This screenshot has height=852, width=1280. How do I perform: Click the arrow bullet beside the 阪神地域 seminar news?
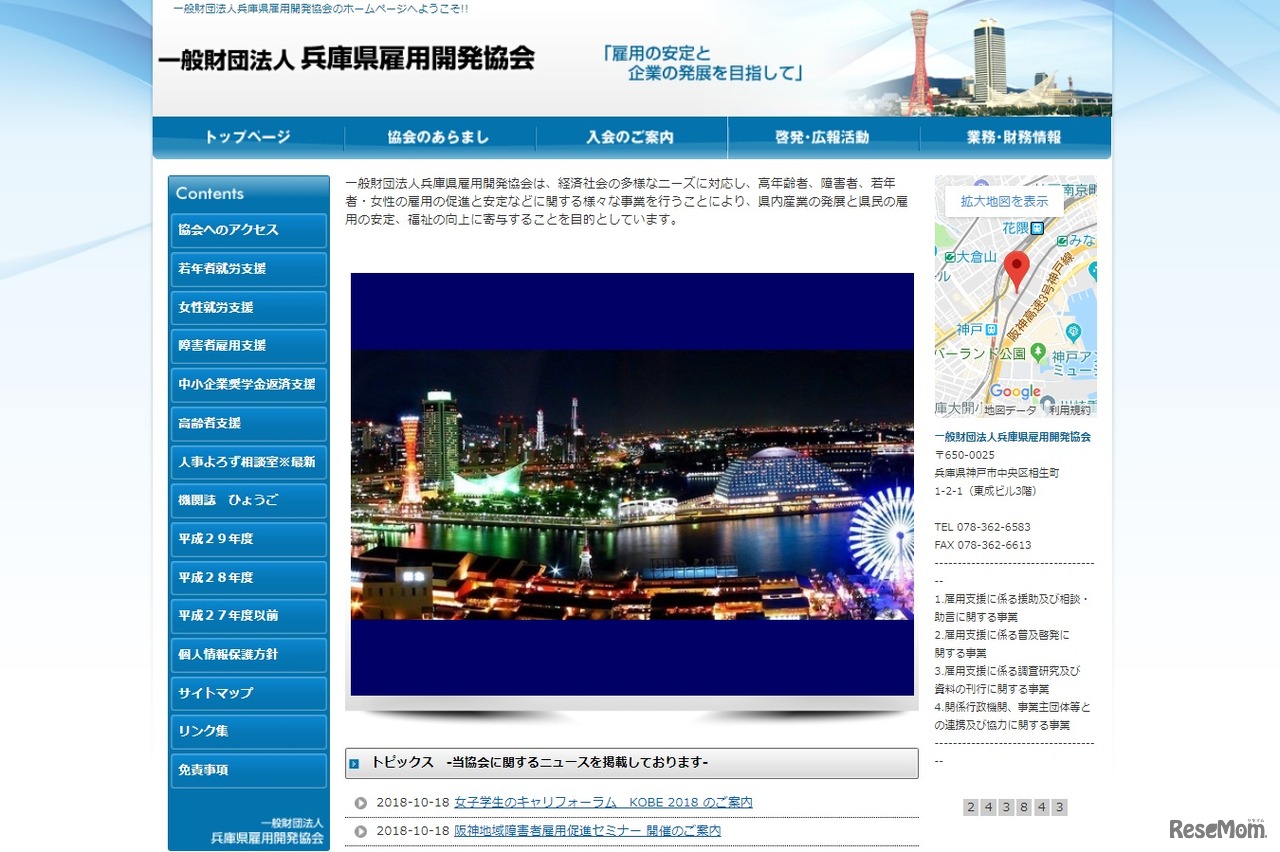coord(361,830)
